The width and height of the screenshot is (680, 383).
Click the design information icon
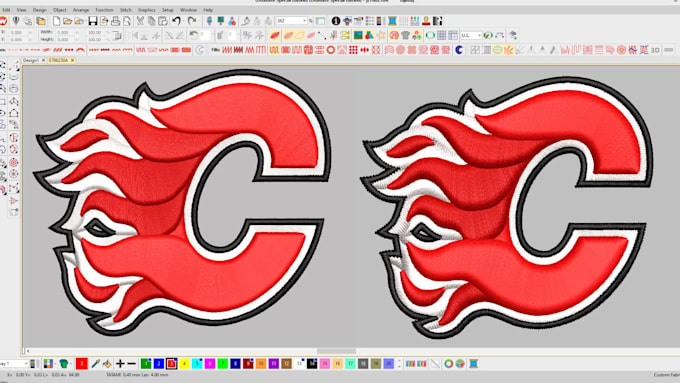point(336,21)
